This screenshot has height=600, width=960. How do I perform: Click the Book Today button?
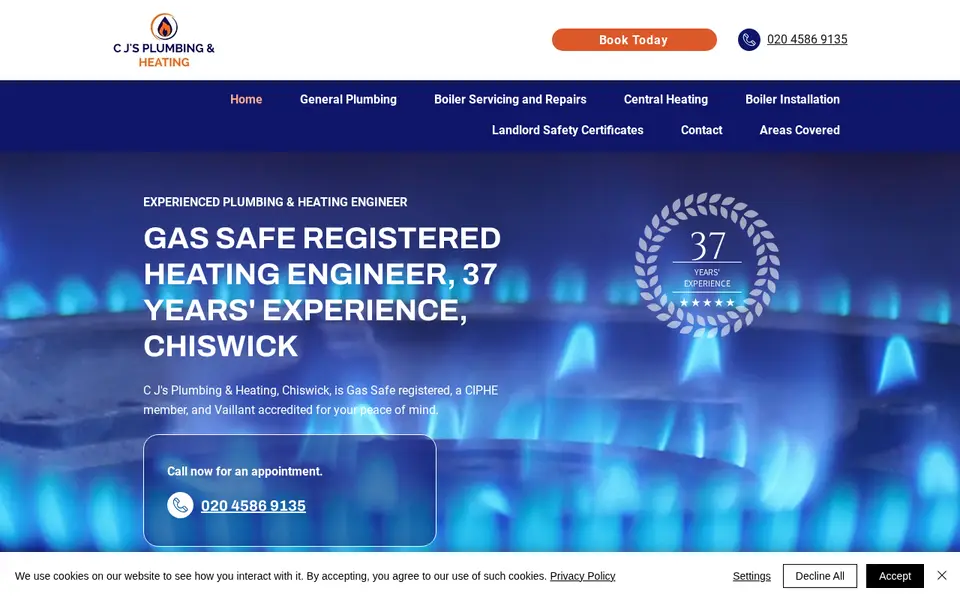(x=634, y=40)
